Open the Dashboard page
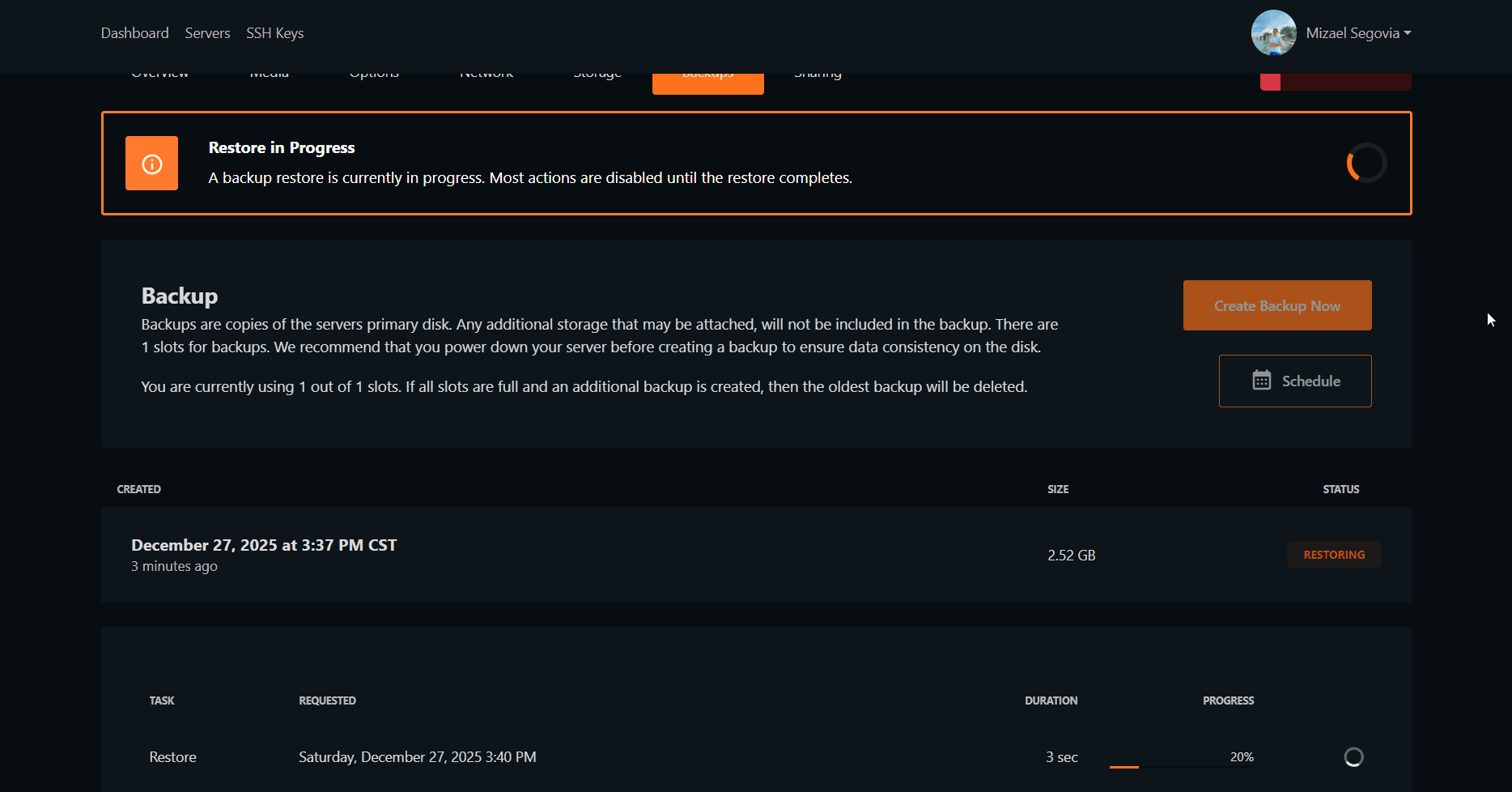Viewport: 1512px width, 792px height. tap(134, 33)
